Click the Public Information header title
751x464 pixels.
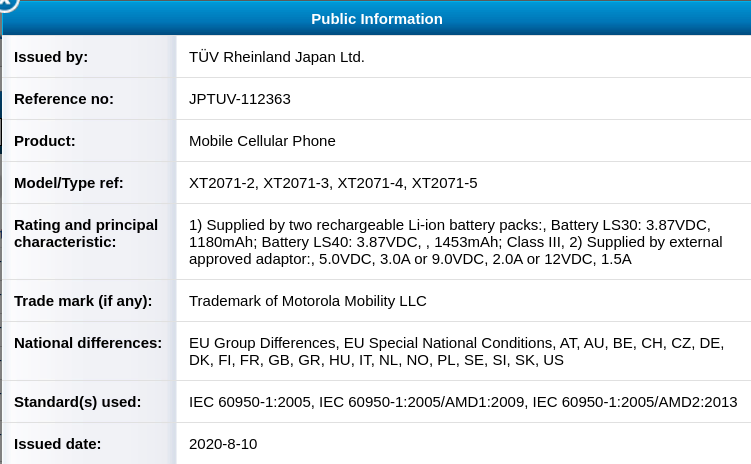[376, 19]
